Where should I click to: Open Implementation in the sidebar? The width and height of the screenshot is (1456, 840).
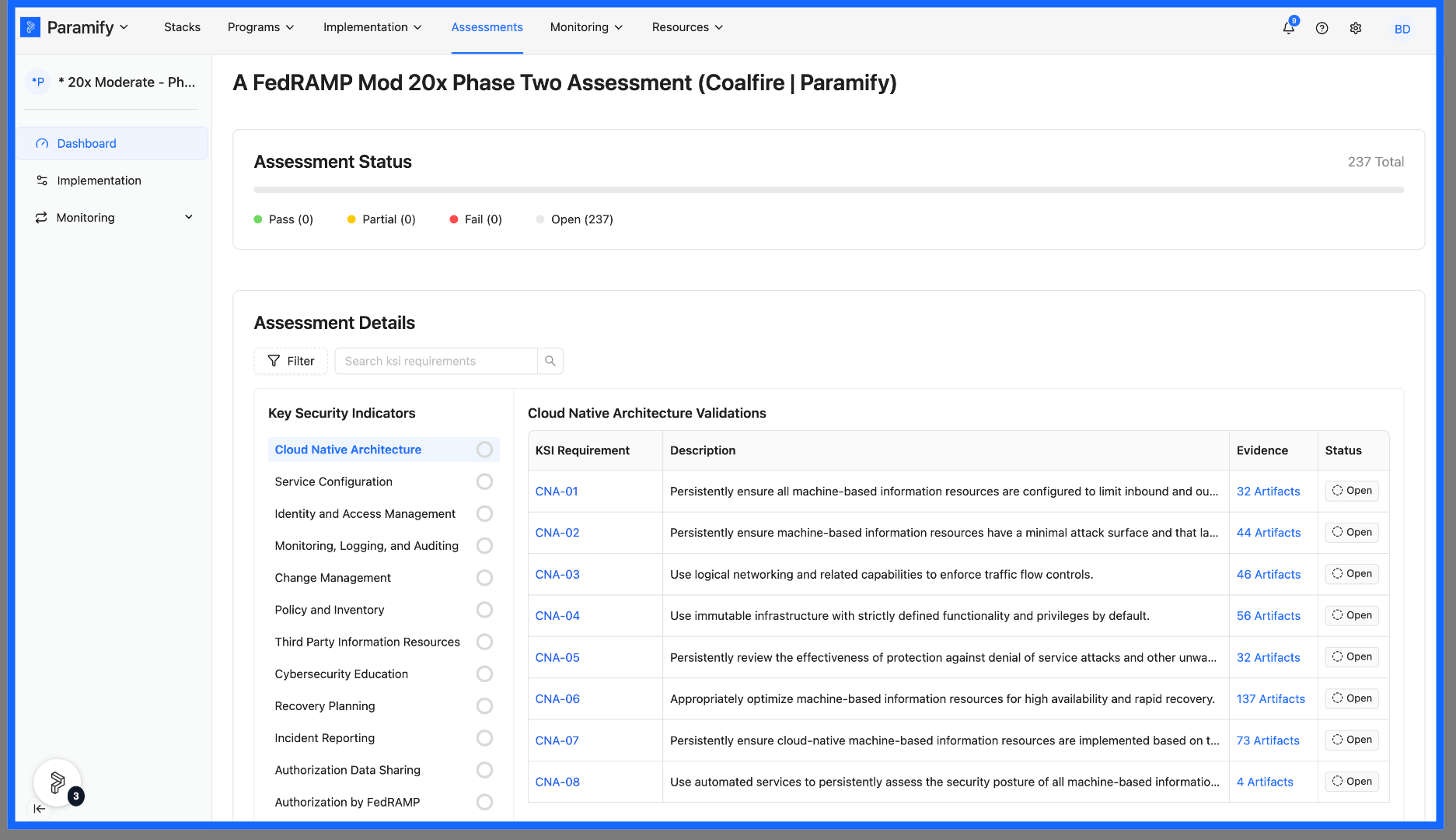(x=113, y=180)
